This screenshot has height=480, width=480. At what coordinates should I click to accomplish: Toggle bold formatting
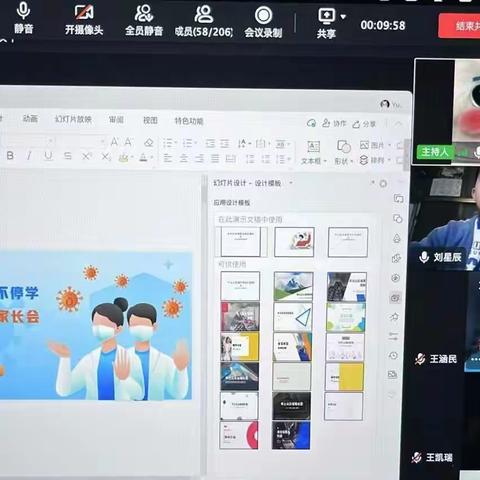10,155
